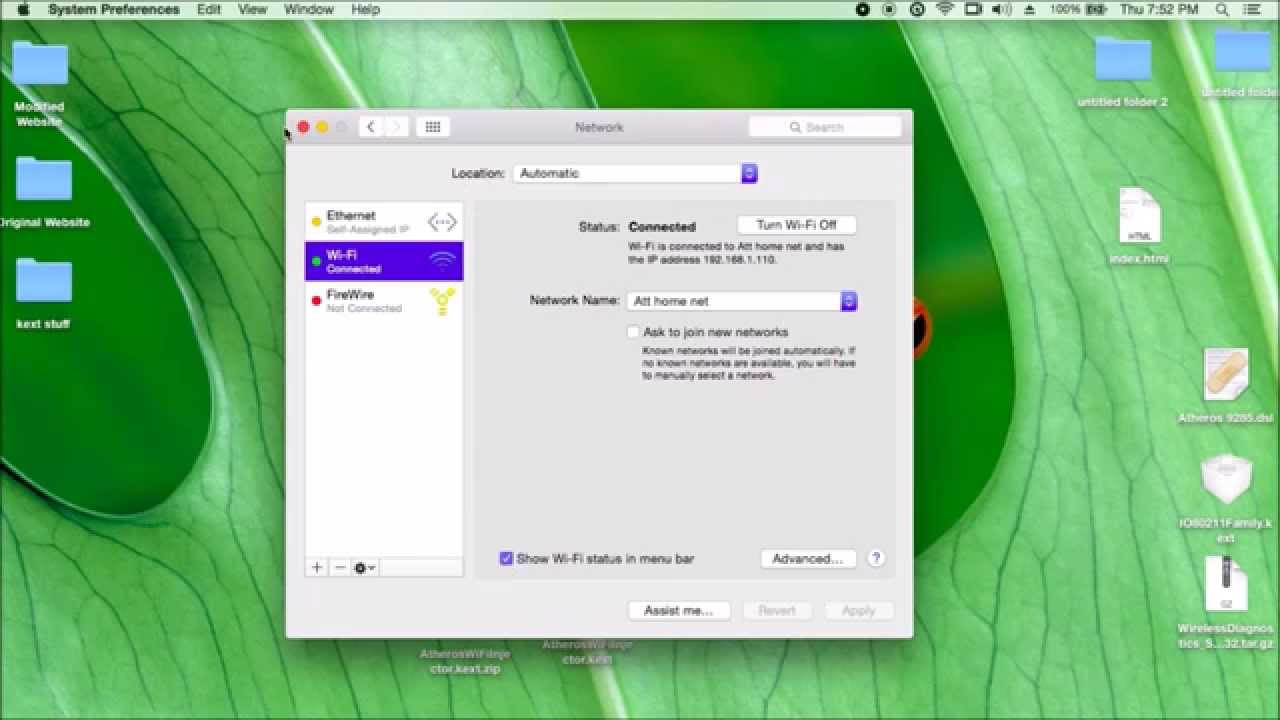1280x720 pixels.
Task: Open the Network Name dropdown
Action: coord(742,301)
